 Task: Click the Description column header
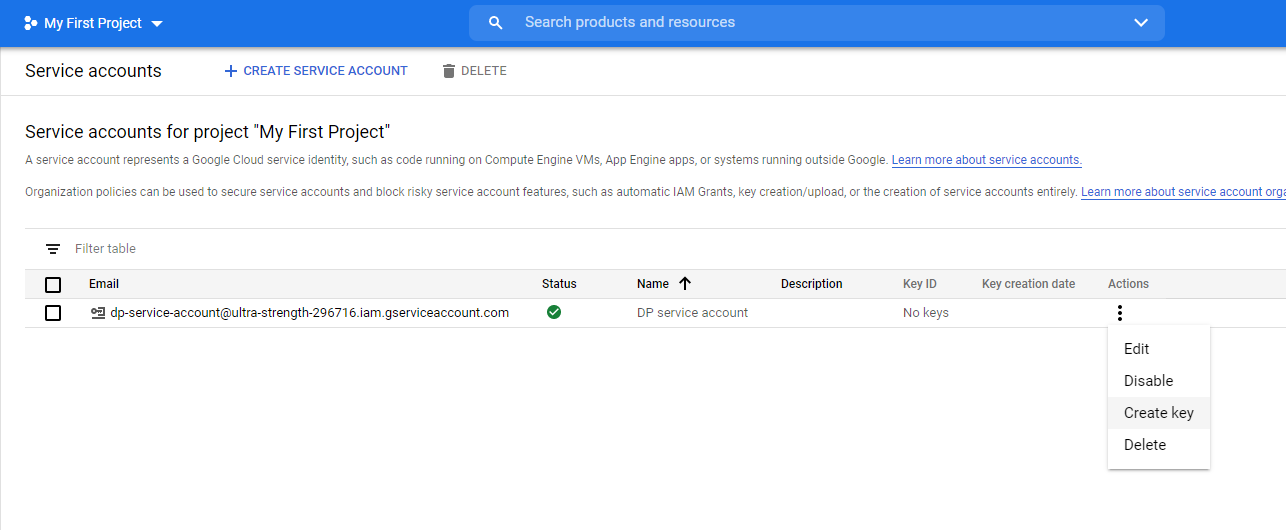[812, 284]
